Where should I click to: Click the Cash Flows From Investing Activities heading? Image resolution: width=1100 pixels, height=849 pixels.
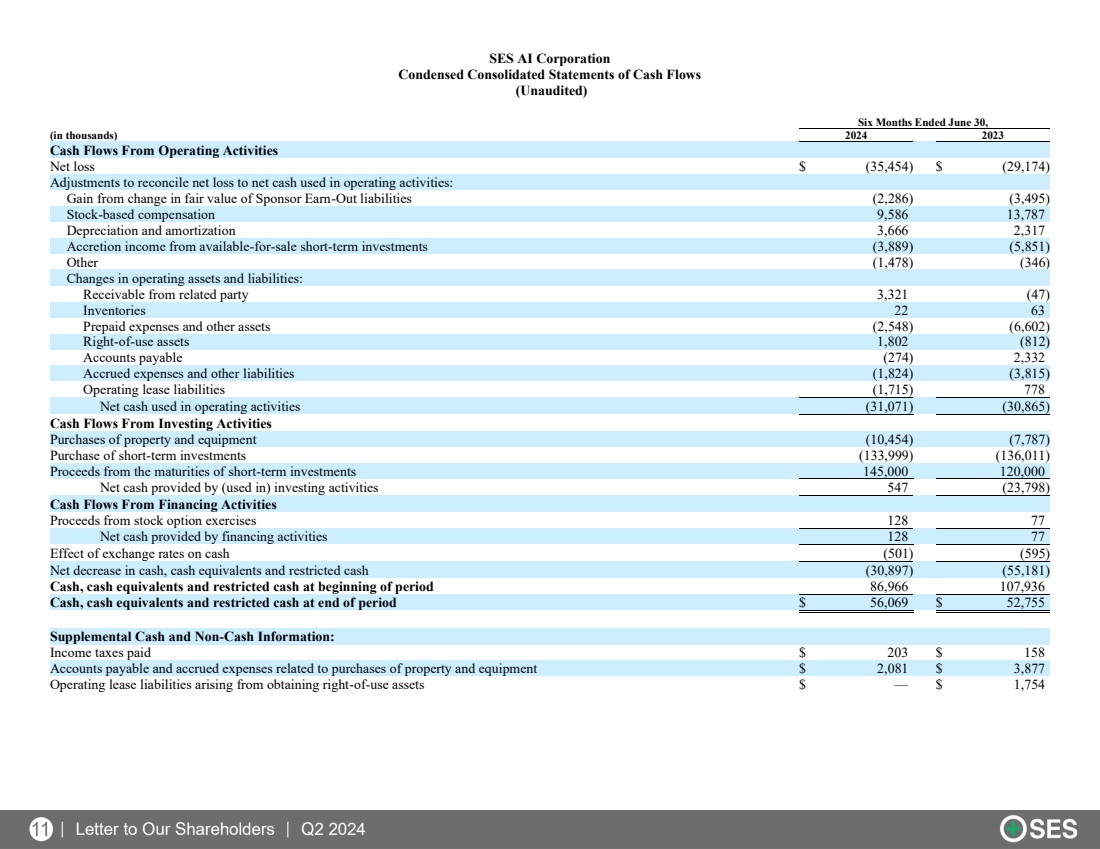click(161, 423)
